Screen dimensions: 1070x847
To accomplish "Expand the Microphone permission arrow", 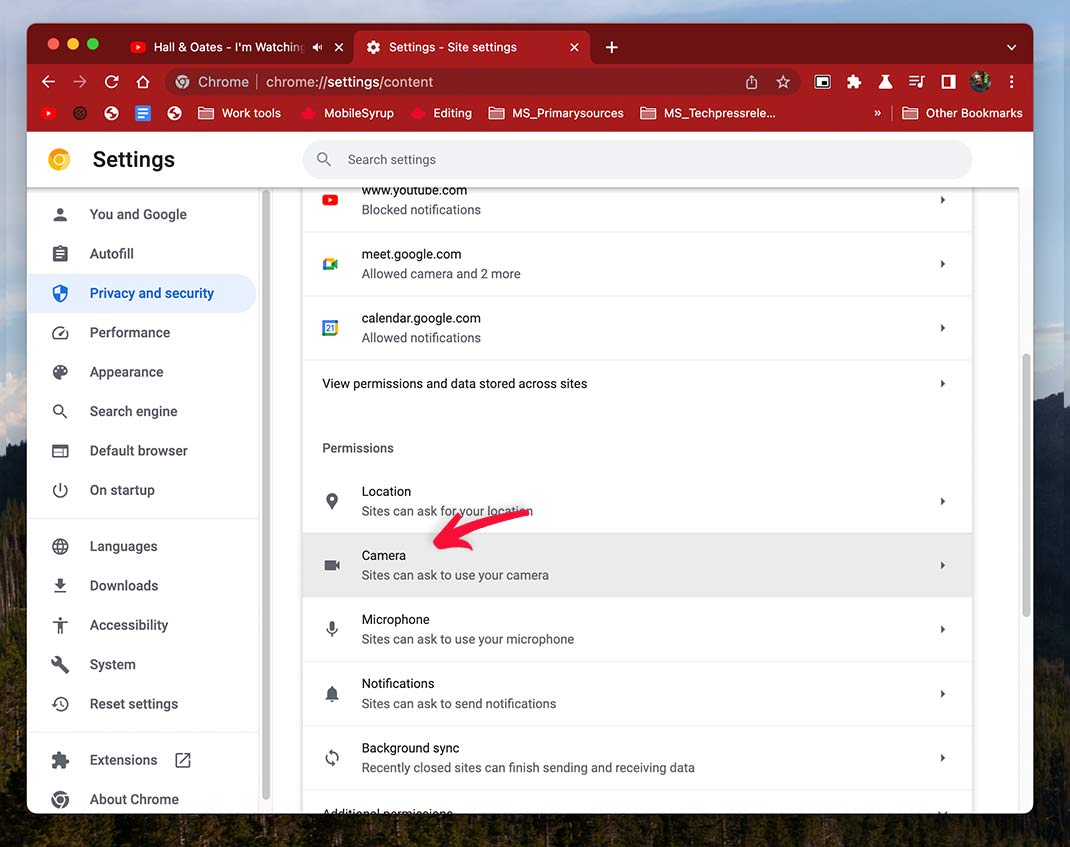I will point(942,630).
